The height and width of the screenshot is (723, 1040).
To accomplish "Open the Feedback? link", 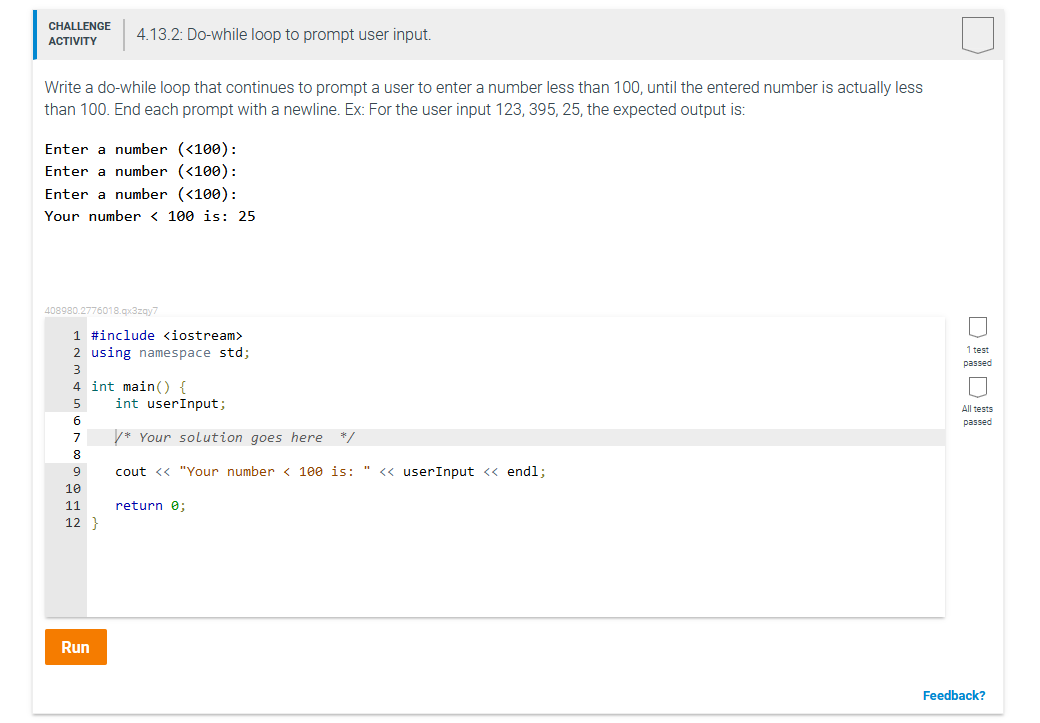I will coord(954,695).
